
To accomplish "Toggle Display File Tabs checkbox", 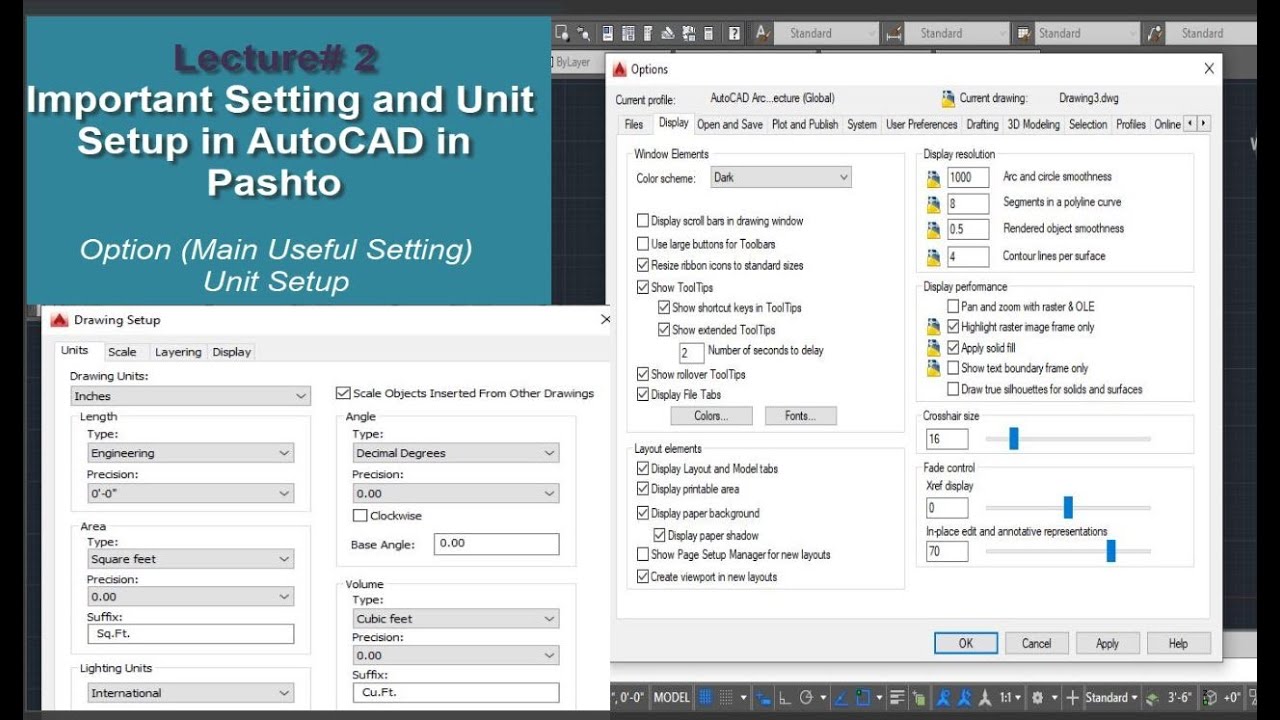I will point(643,395).
